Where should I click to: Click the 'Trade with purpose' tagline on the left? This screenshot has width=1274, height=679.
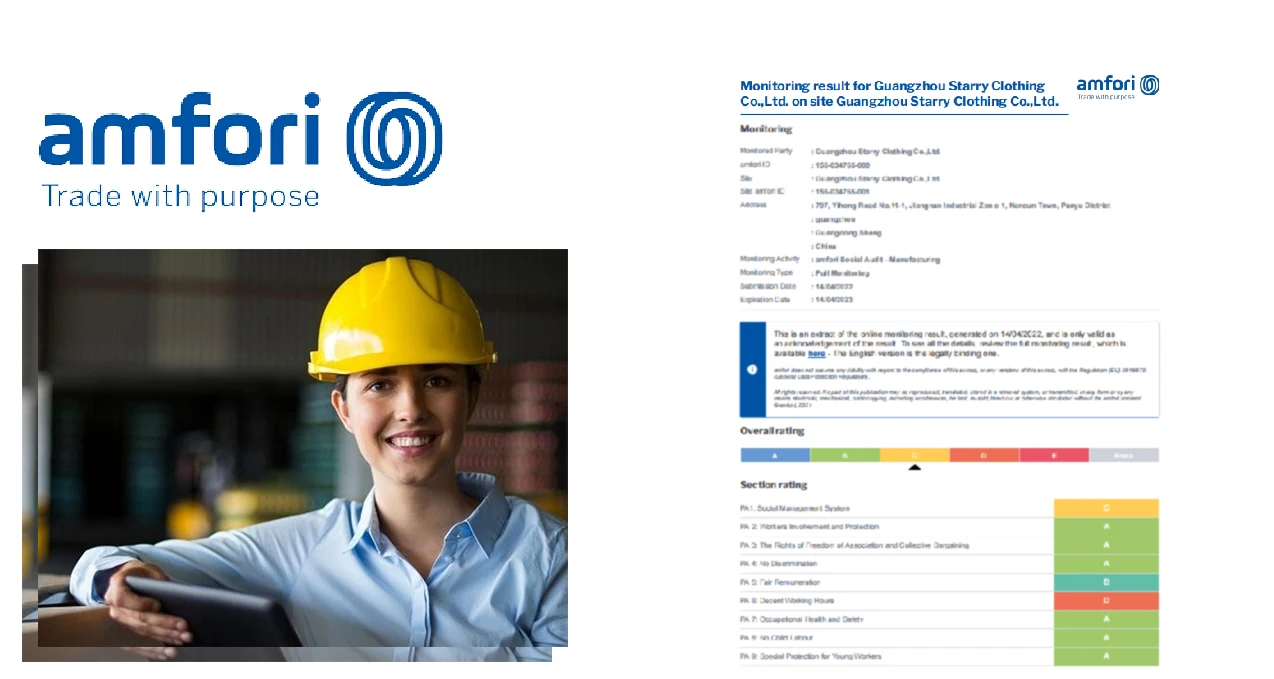[x=180, y=196]
